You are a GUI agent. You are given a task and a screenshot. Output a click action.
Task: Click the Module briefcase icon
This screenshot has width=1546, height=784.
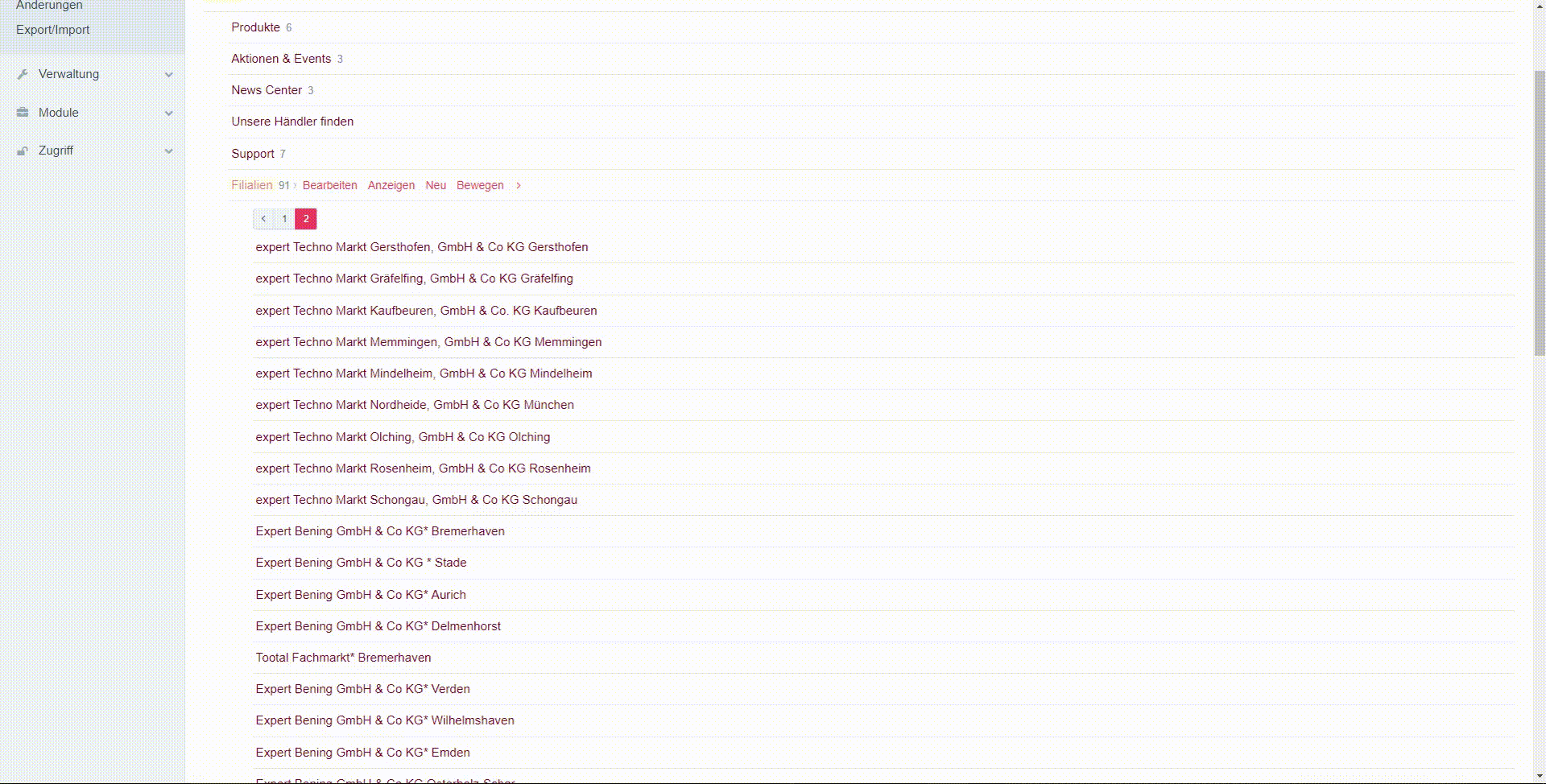23,113
